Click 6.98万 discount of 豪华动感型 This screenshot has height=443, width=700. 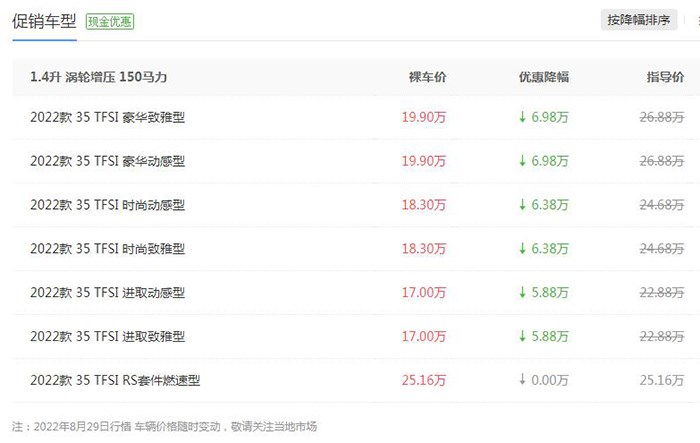click(550, 161)
